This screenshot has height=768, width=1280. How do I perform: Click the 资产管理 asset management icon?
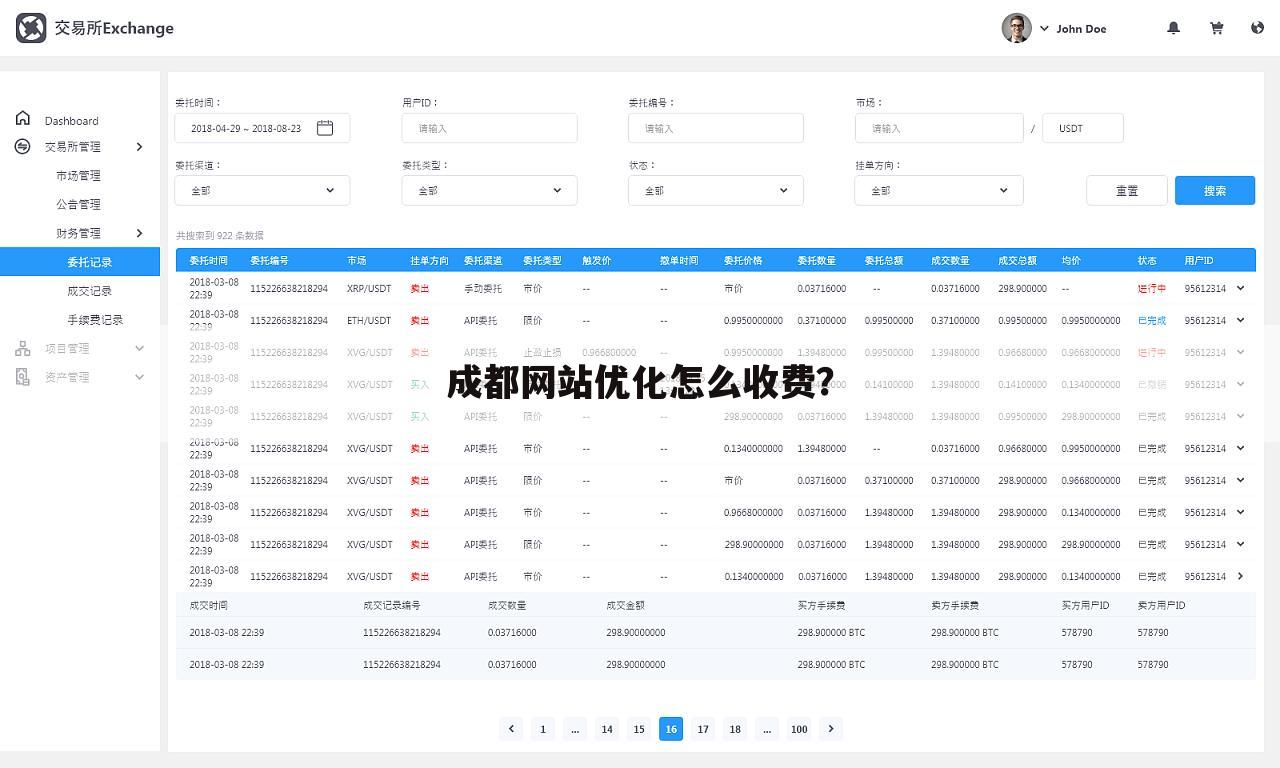tap(22, 377)
